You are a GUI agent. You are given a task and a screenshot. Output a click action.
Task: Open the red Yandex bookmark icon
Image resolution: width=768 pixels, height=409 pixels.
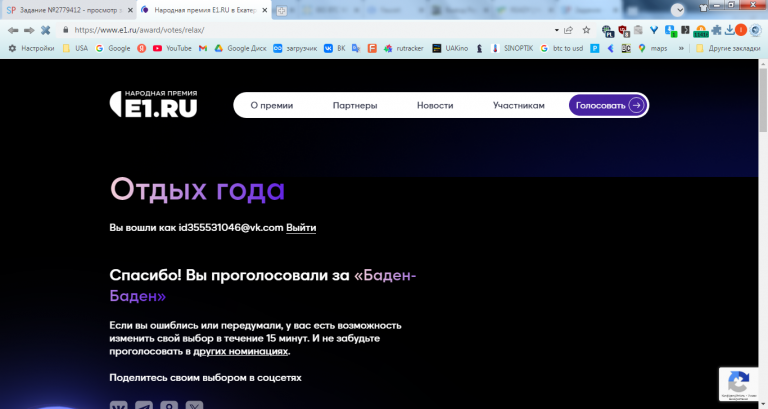click(142, 48)
